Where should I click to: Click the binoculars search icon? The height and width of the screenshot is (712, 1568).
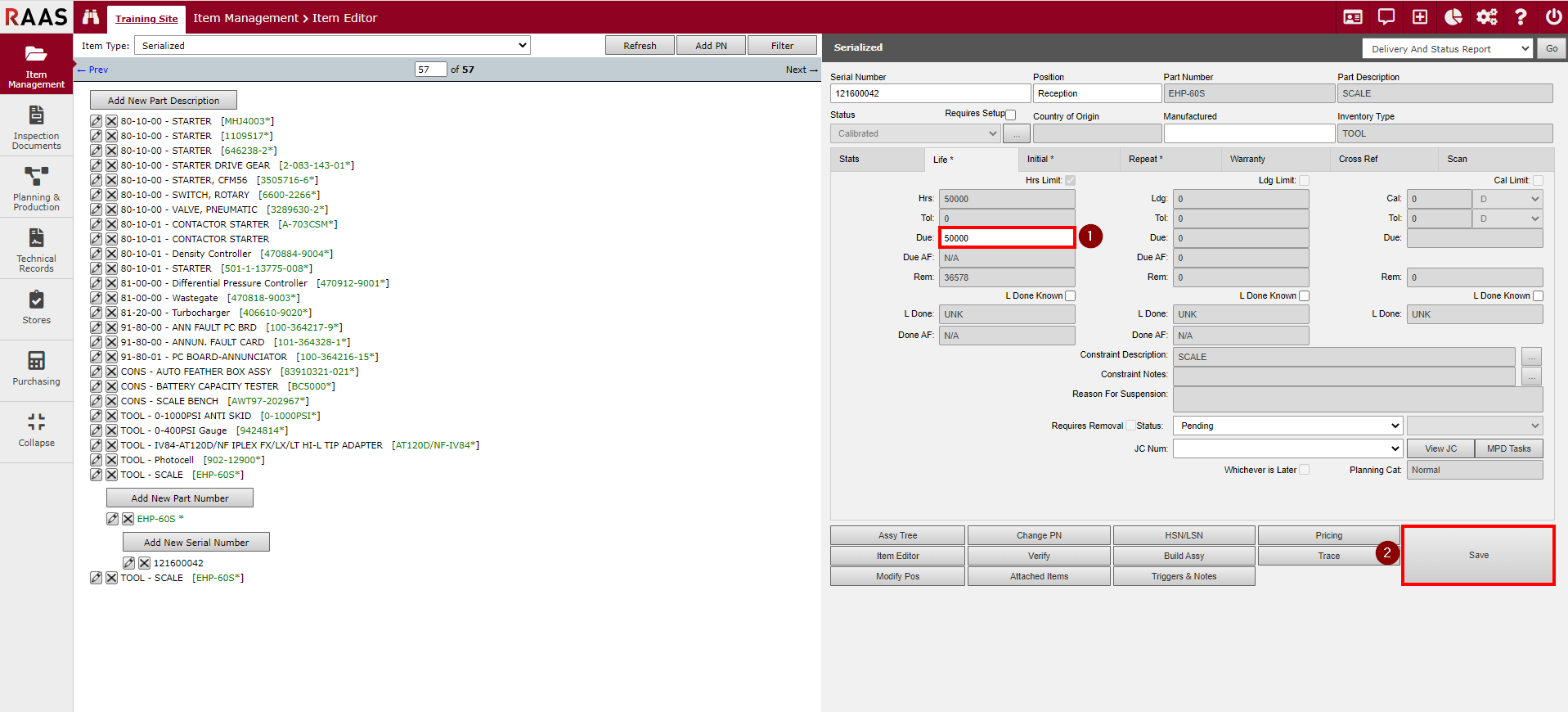pyautogui.click(x=91, y=17)
